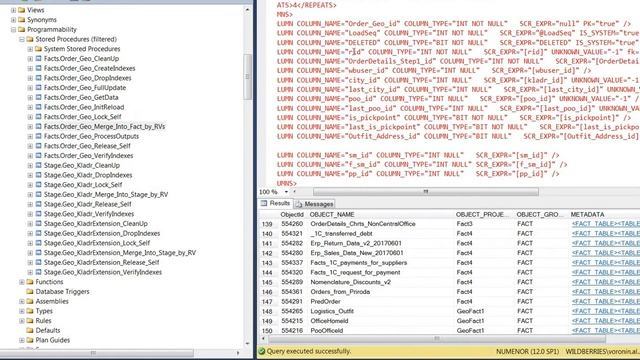Click the Database Triggers folder icon
Viewport: 640px width, 360px height.
[30, 291]
